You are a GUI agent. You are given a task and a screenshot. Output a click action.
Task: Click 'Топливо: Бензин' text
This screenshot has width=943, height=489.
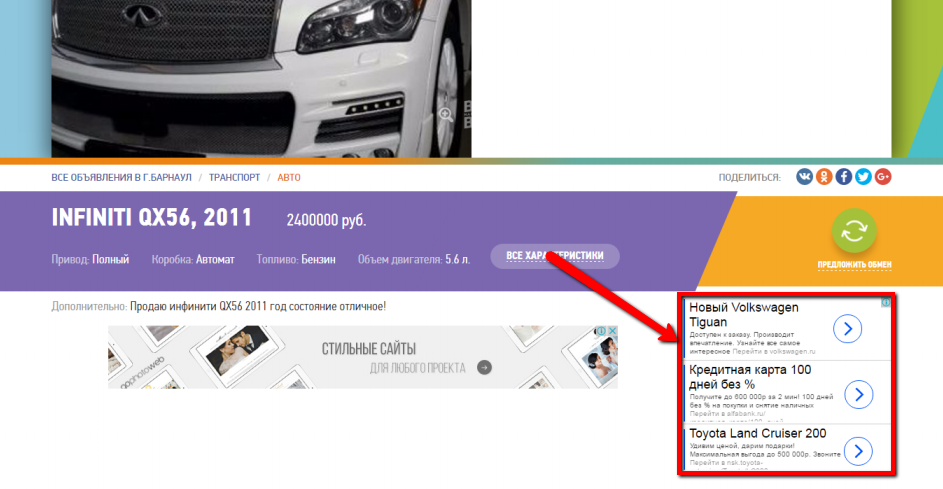tap(296, 259)
